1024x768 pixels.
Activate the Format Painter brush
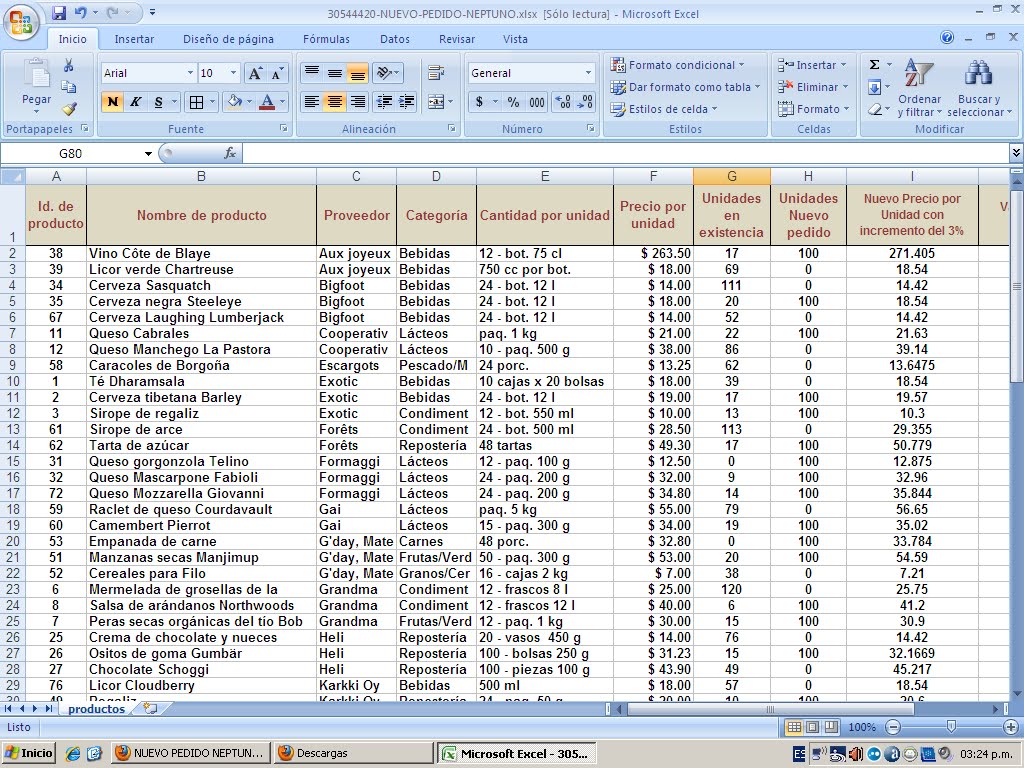(69, 108)
